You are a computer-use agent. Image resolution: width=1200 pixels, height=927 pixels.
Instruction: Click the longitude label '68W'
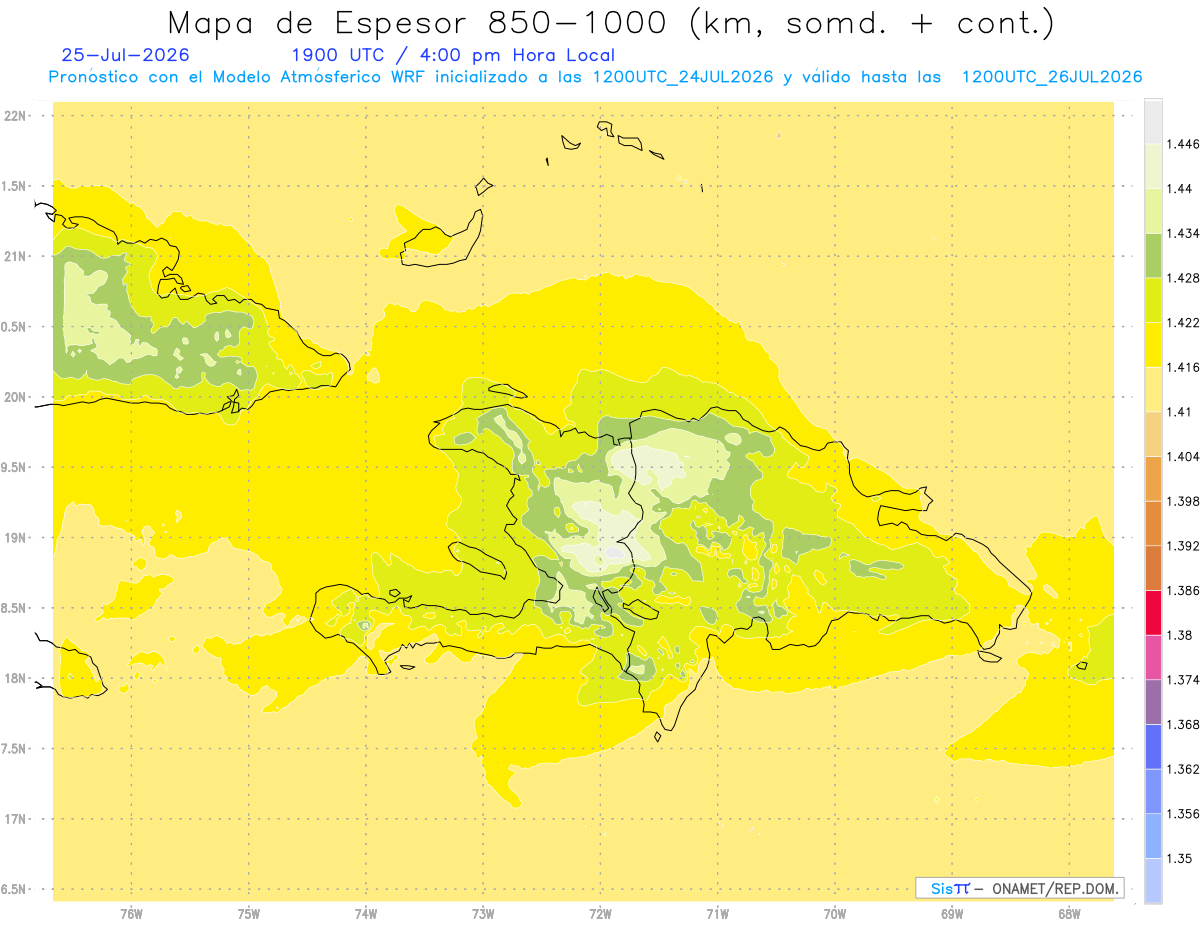(x=1069, y=914)
